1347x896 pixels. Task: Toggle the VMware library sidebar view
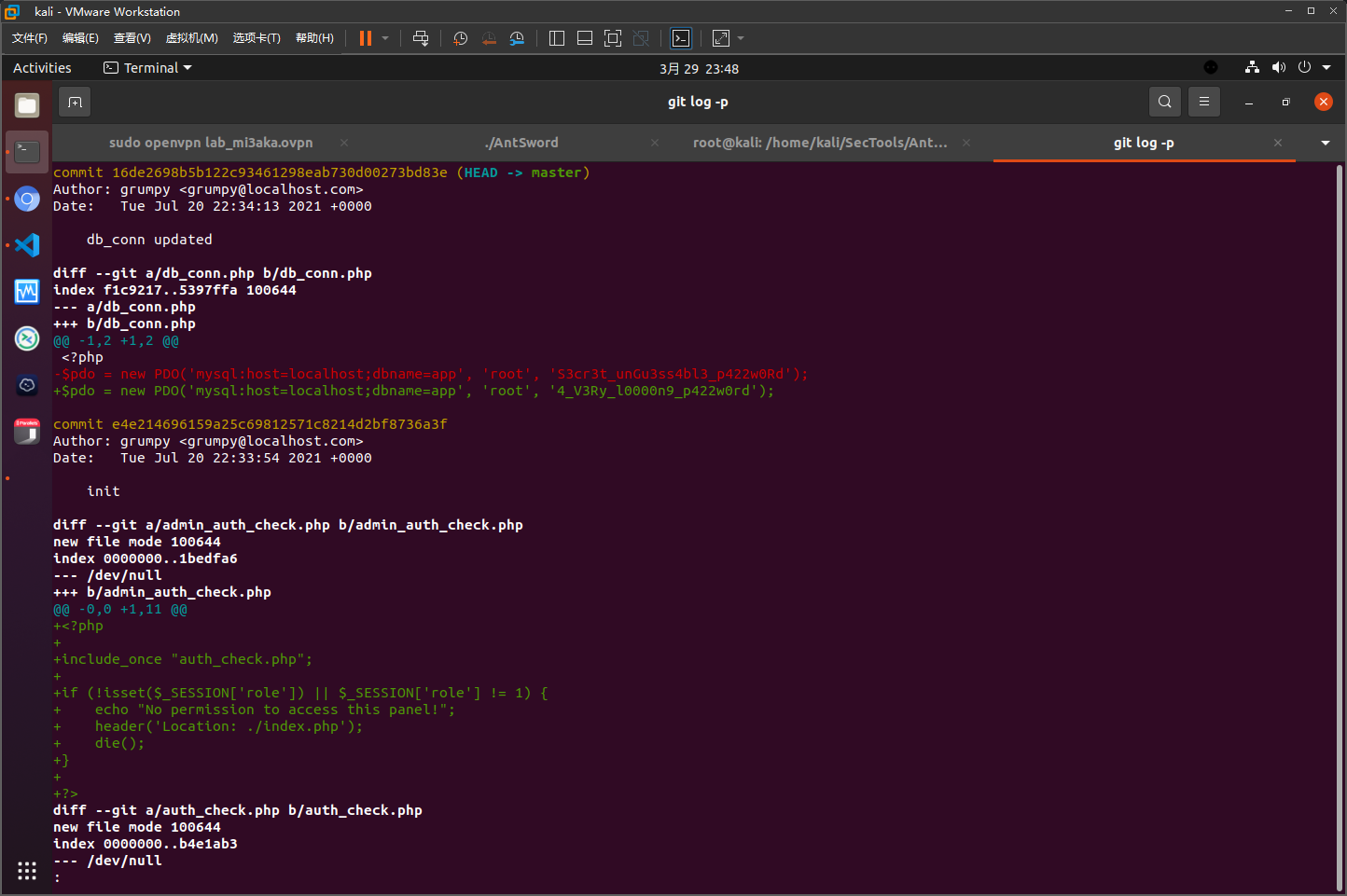pos(557,38)
